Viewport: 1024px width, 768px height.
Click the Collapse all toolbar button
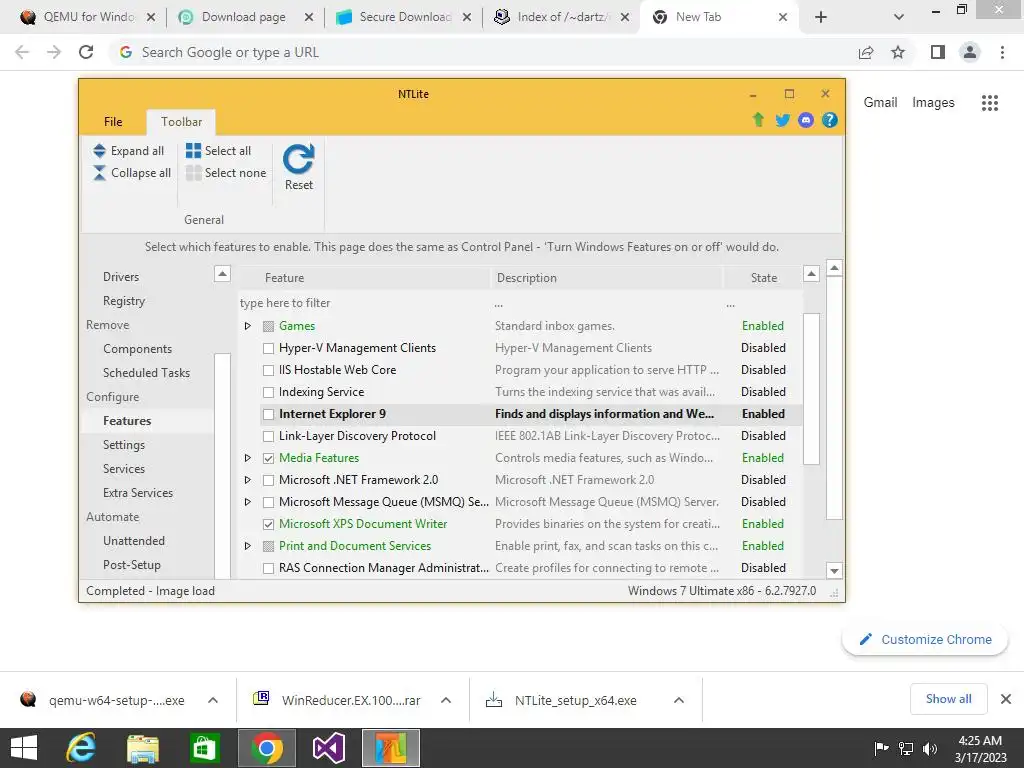pos(132,173)
